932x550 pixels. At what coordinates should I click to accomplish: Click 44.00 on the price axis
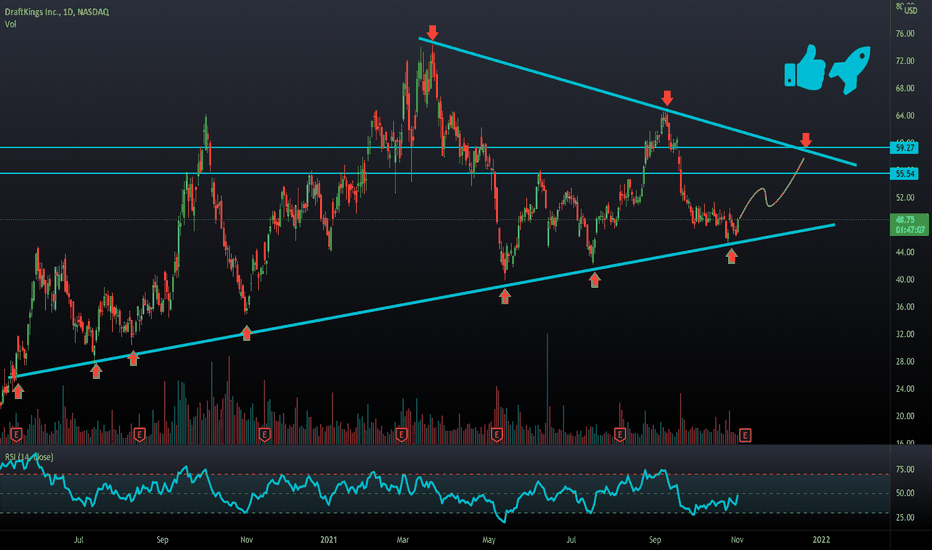905,253
